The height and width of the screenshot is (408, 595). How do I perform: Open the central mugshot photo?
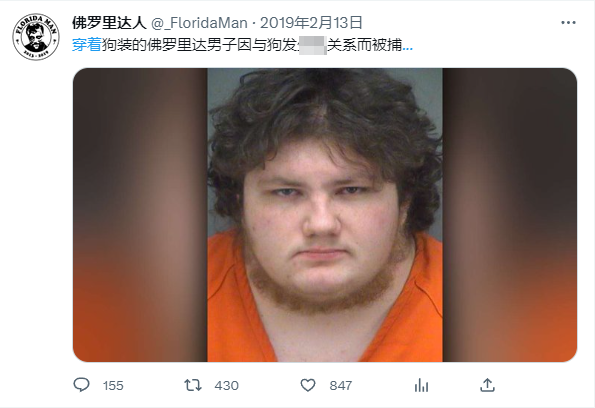(x=325, y=215)
